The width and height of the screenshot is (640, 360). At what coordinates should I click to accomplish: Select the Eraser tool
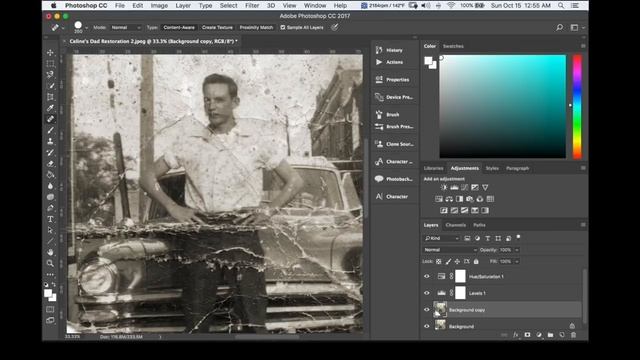point(50,163)
